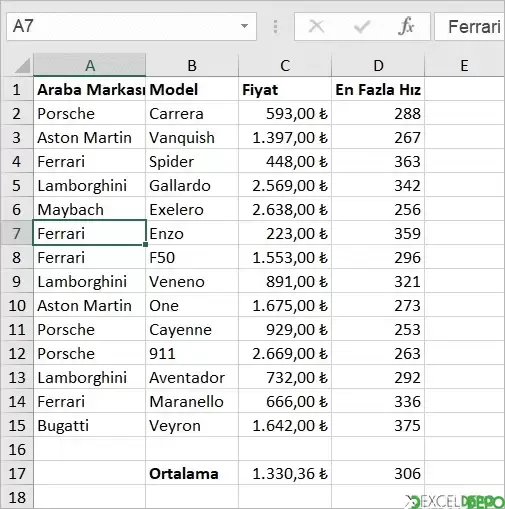Open the Name Box dropdown arrow

(x=244, y=26)
